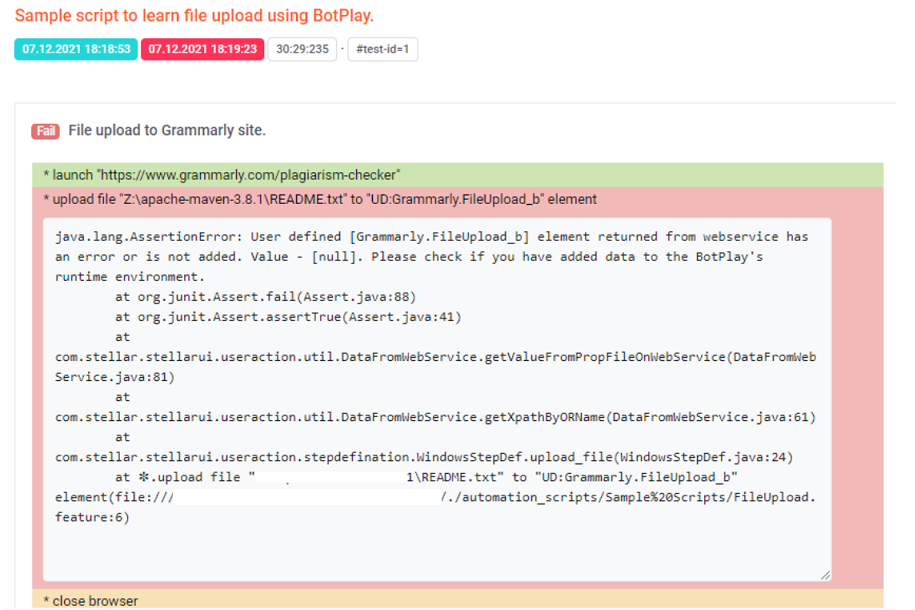The height and width of the screenshot is (610, 915).
Task: Click the textarea resize handle in the corner
Action: [825, 576]
